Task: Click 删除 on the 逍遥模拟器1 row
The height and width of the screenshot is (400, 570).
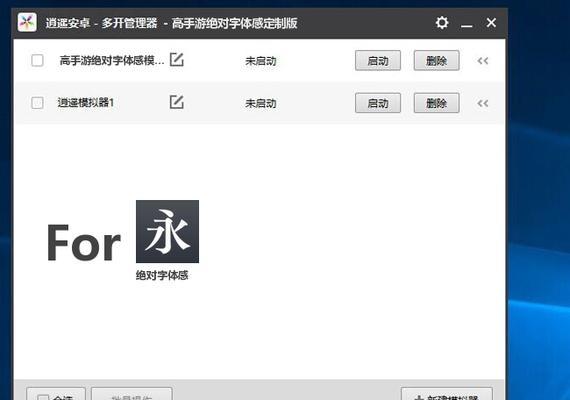Action: click(x=437, y=103)
